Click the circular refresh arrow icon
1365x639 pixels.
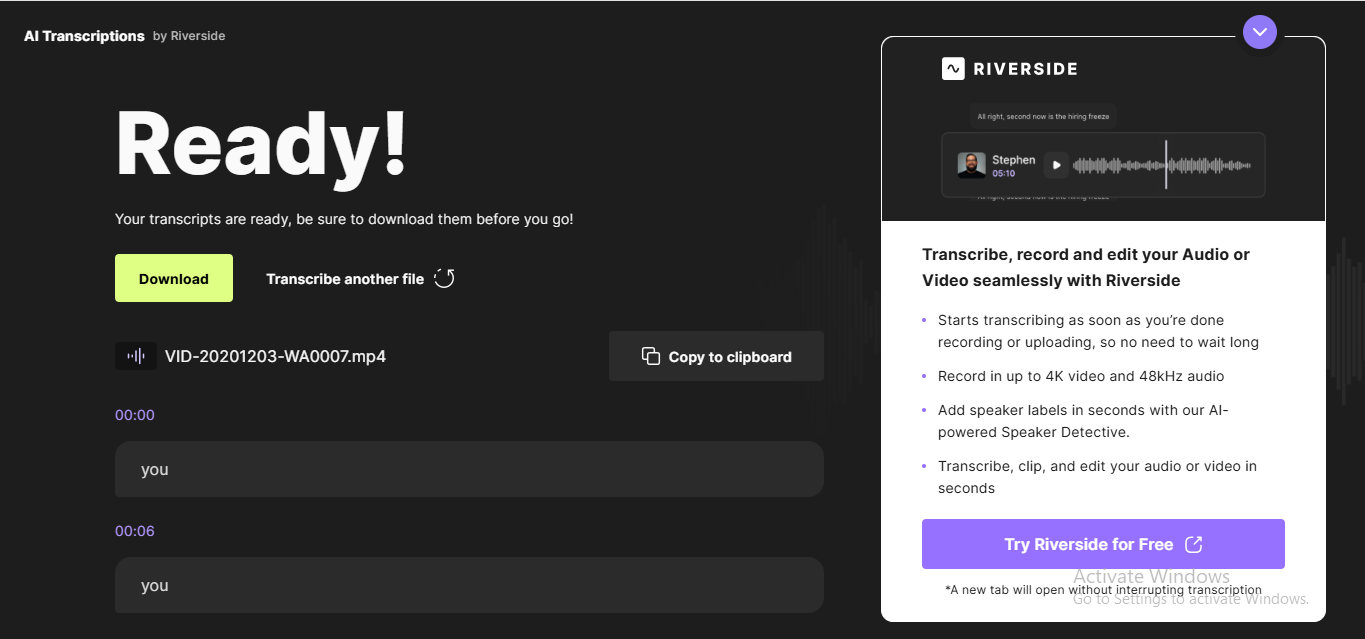444,278
